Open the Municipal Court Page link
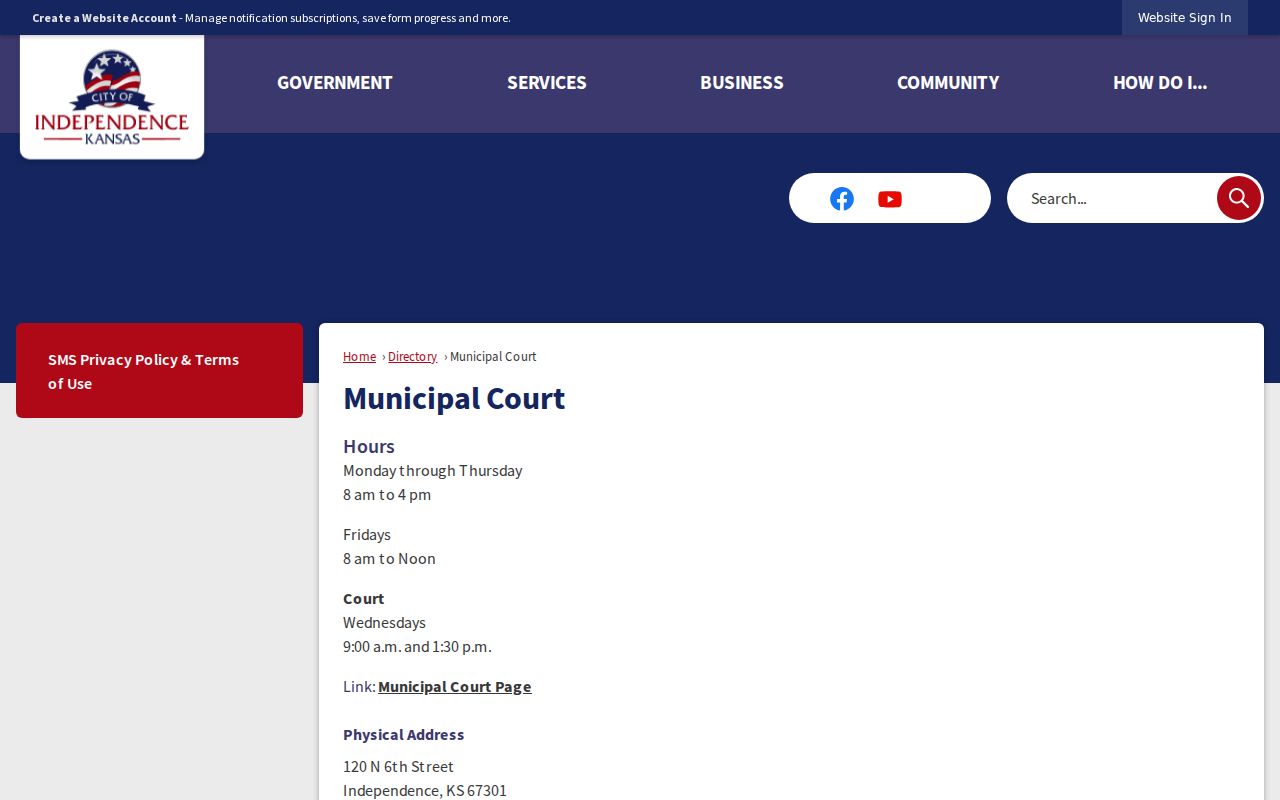The width and height of the screenshot is (1280, 800). pos(455,687)
